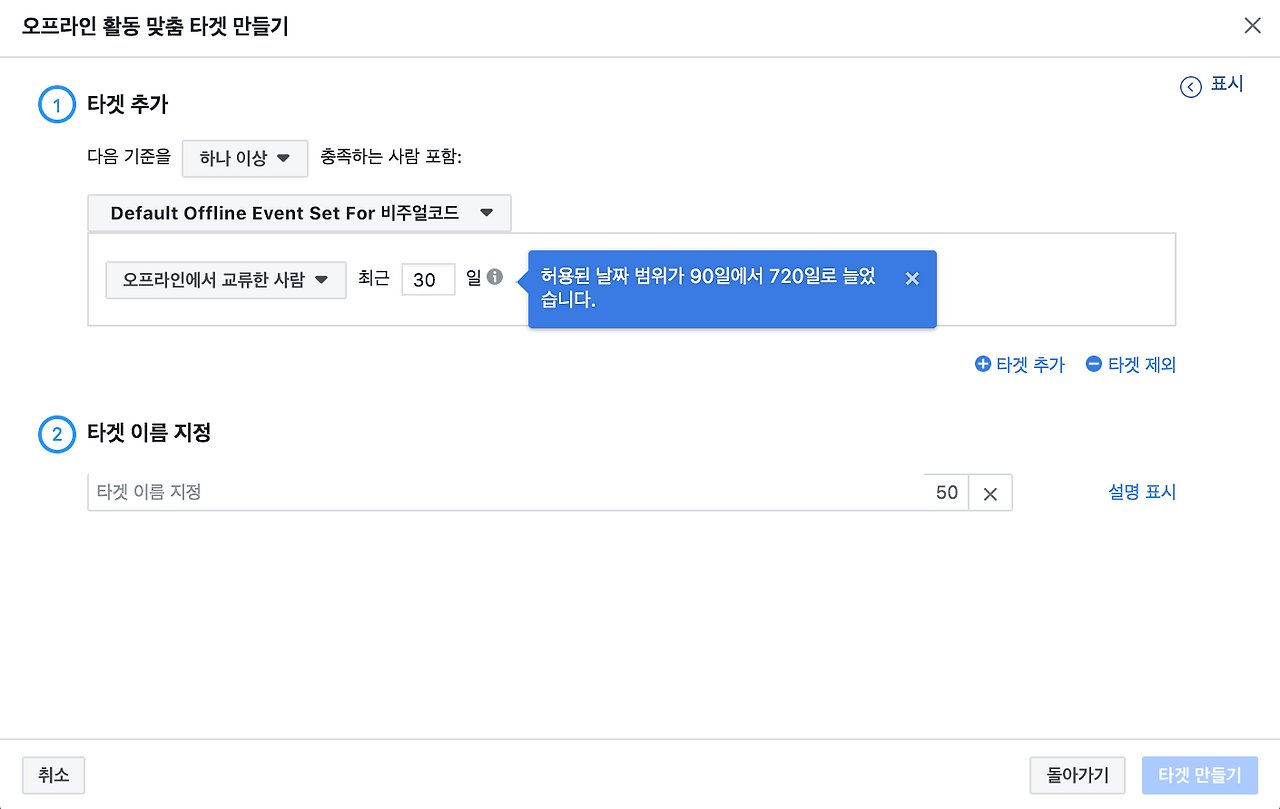Cancel the dialog with 취소
1280x809 pixels.
tap(52, 775)
